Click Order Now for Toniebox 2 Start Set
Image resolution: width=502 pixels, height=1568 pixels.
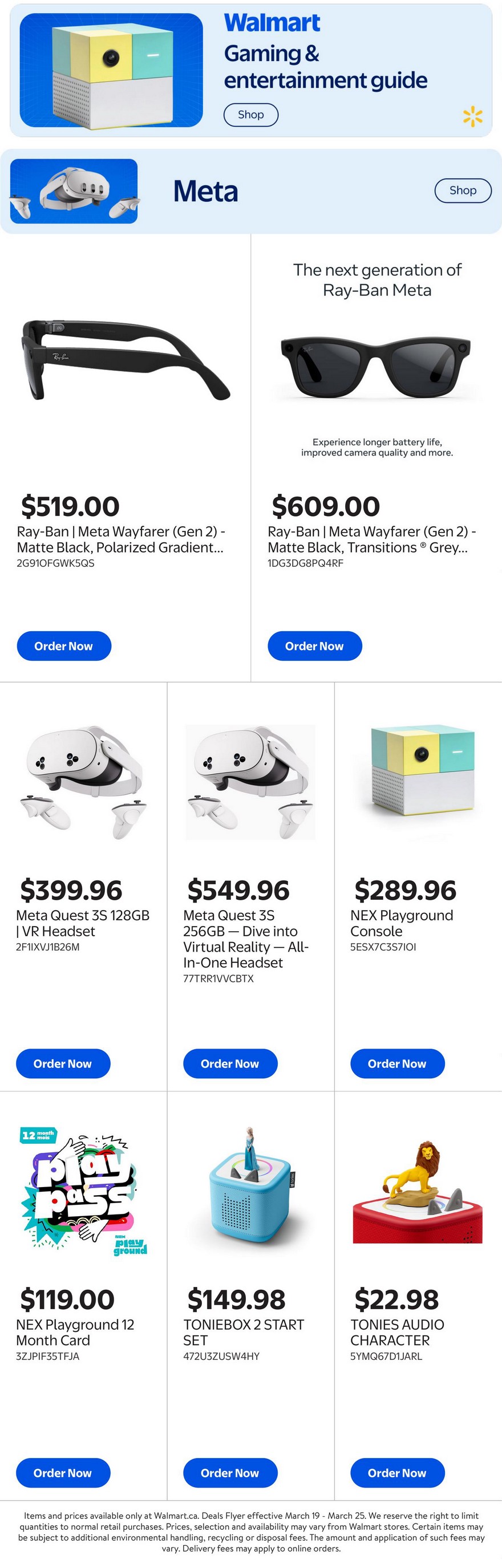point(230,1472)
